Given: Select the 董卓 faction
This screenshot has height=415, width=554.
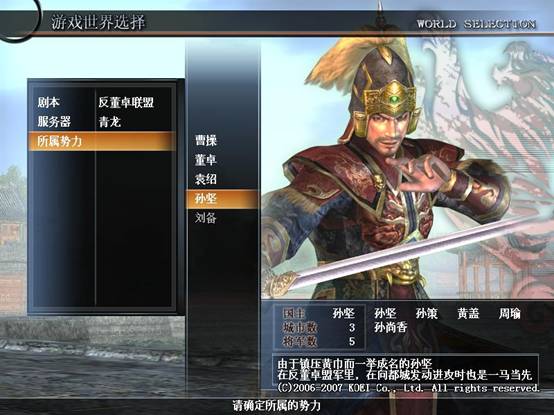Looking at the screenshot, I should tap(206, 160).
